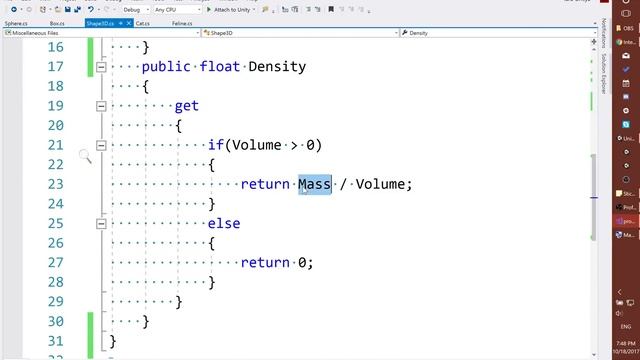Open the Unity window labeled 'Uni...' in taskbar
The image size is (640, 360).
pyautogui.click(x=626, y=138)
